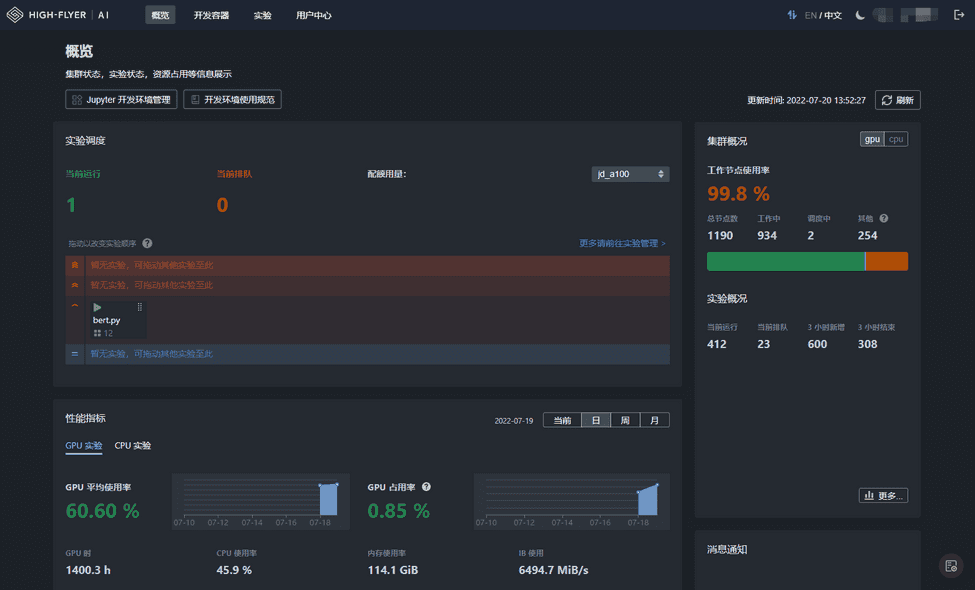Click the floating icon at bottom-right corner

pyautogui.click(x=952, y=566)
